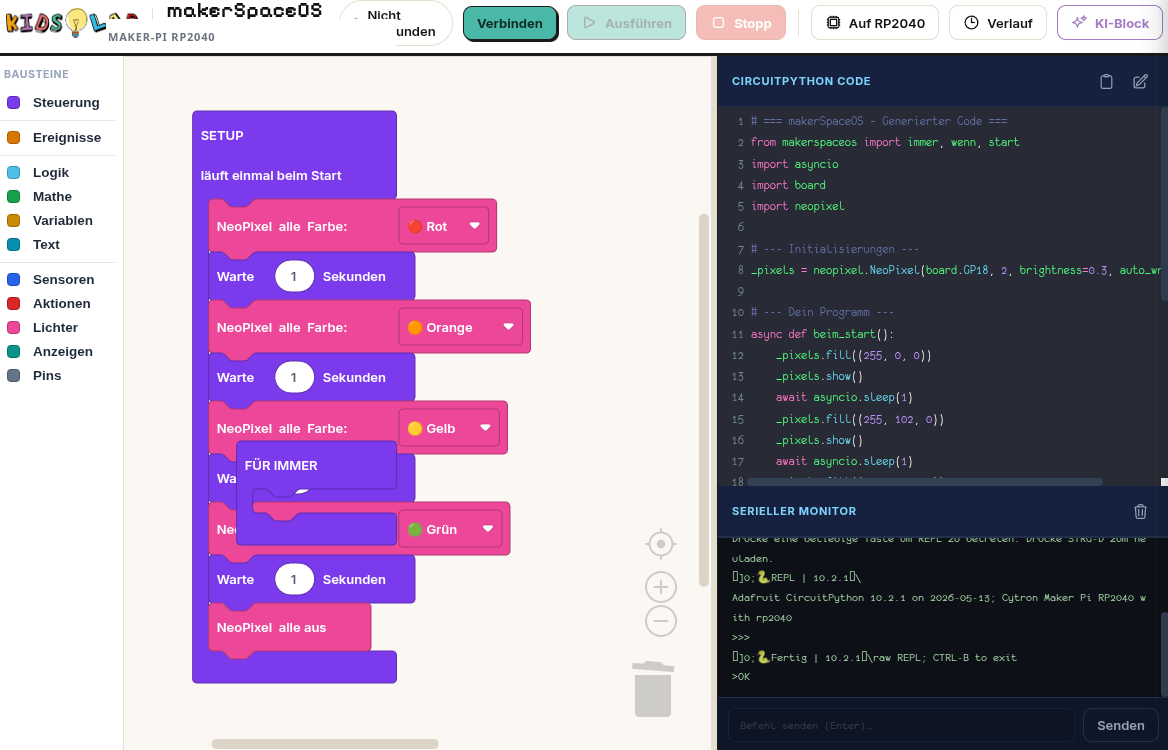Open the Orange color dropdown

[461, 328]
